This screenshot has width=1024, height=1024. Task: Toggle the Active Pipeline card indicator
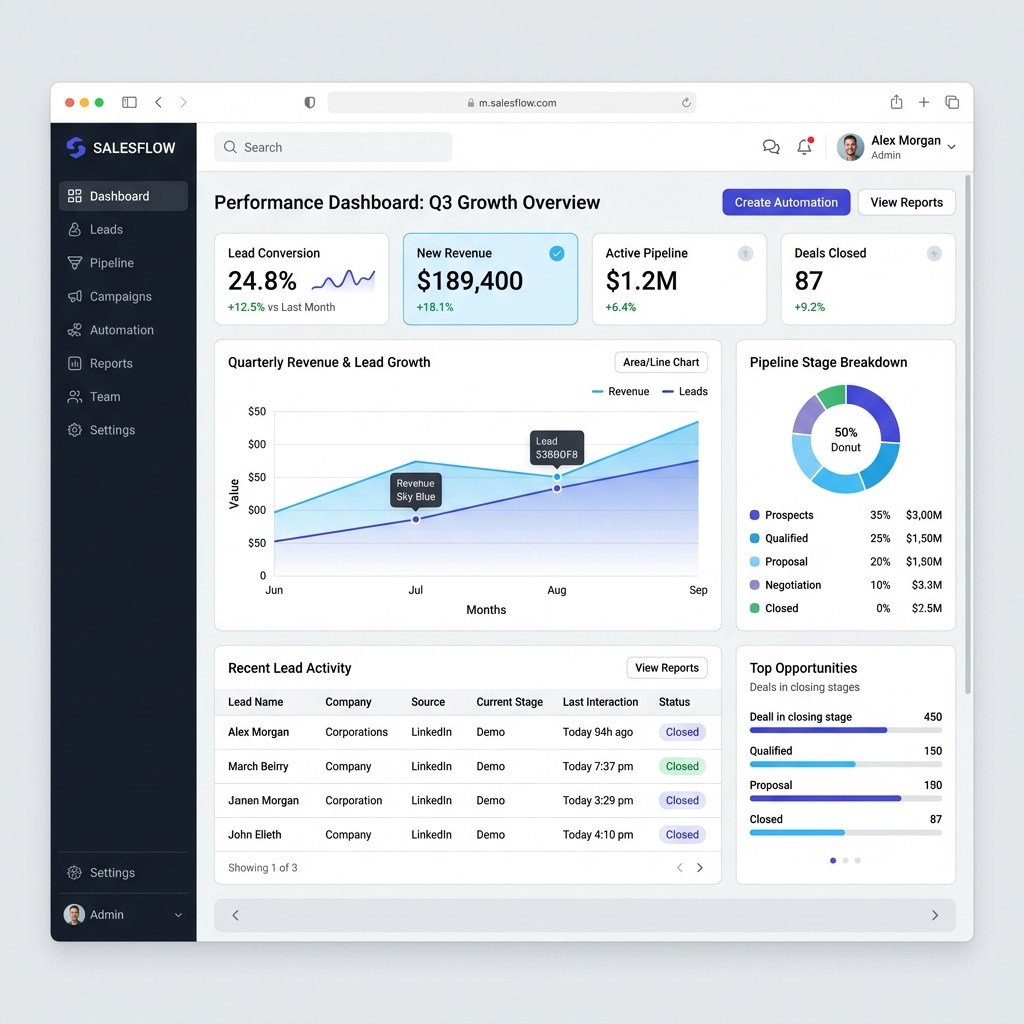click(745, 253)
